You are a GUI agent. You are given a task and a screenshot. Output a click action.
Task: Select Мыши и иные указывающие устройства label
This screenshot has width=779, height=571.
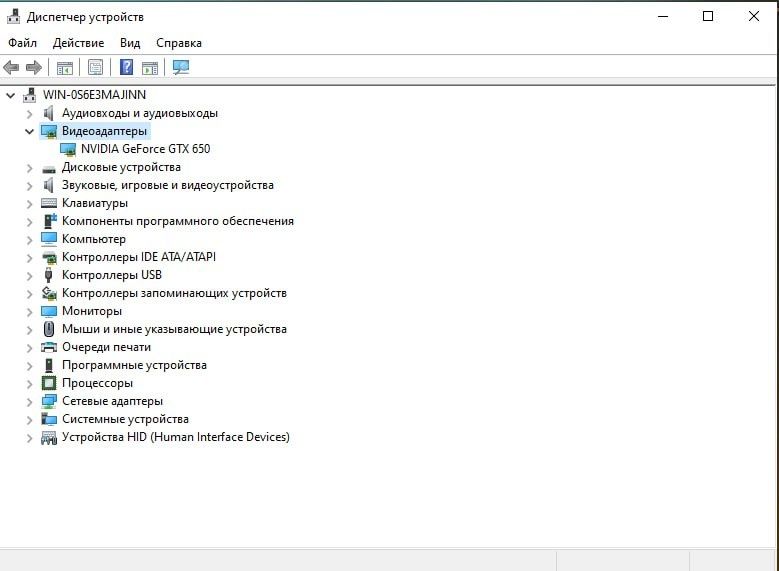click(x=174, y=329)
